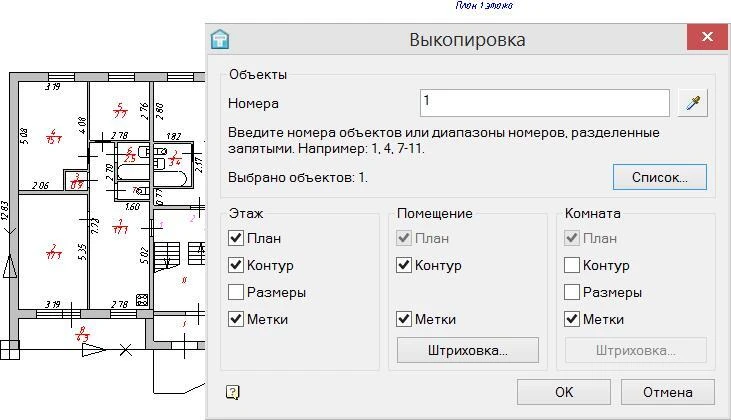Click the eyedropper pick-objects icon

coord(692,103)
